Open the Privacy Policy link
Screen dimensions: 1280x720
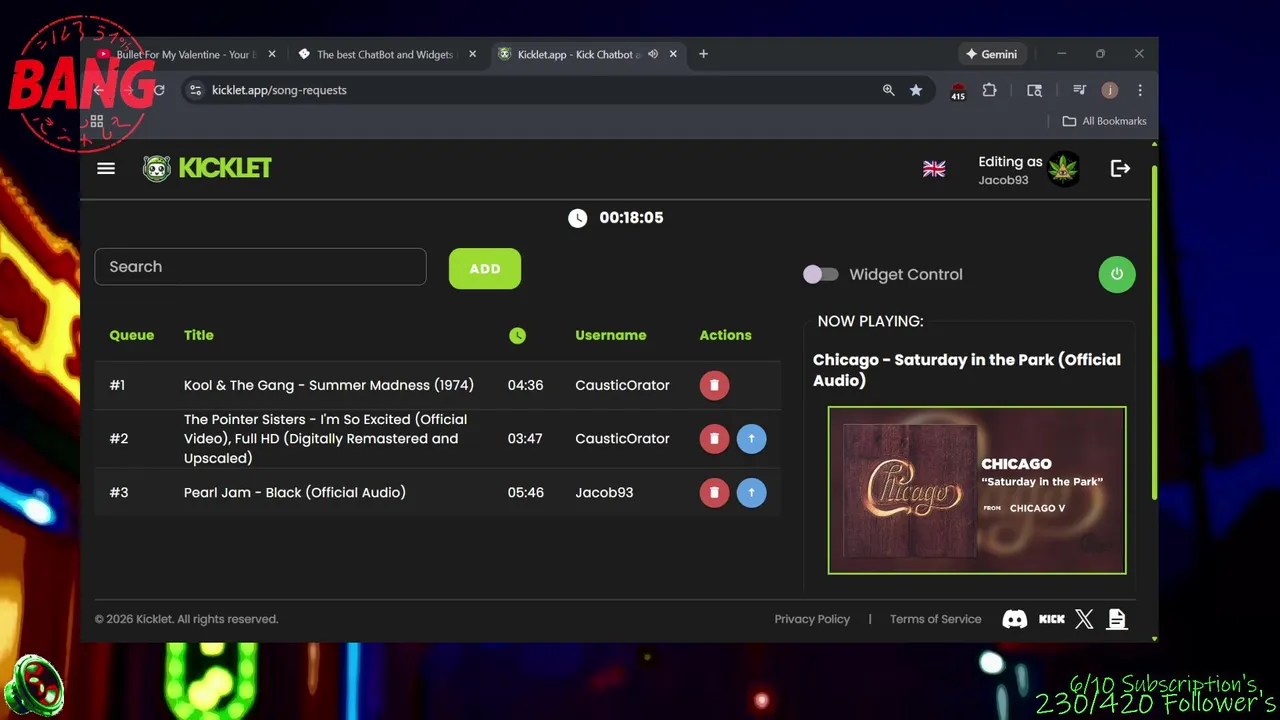tap(812, 619)
